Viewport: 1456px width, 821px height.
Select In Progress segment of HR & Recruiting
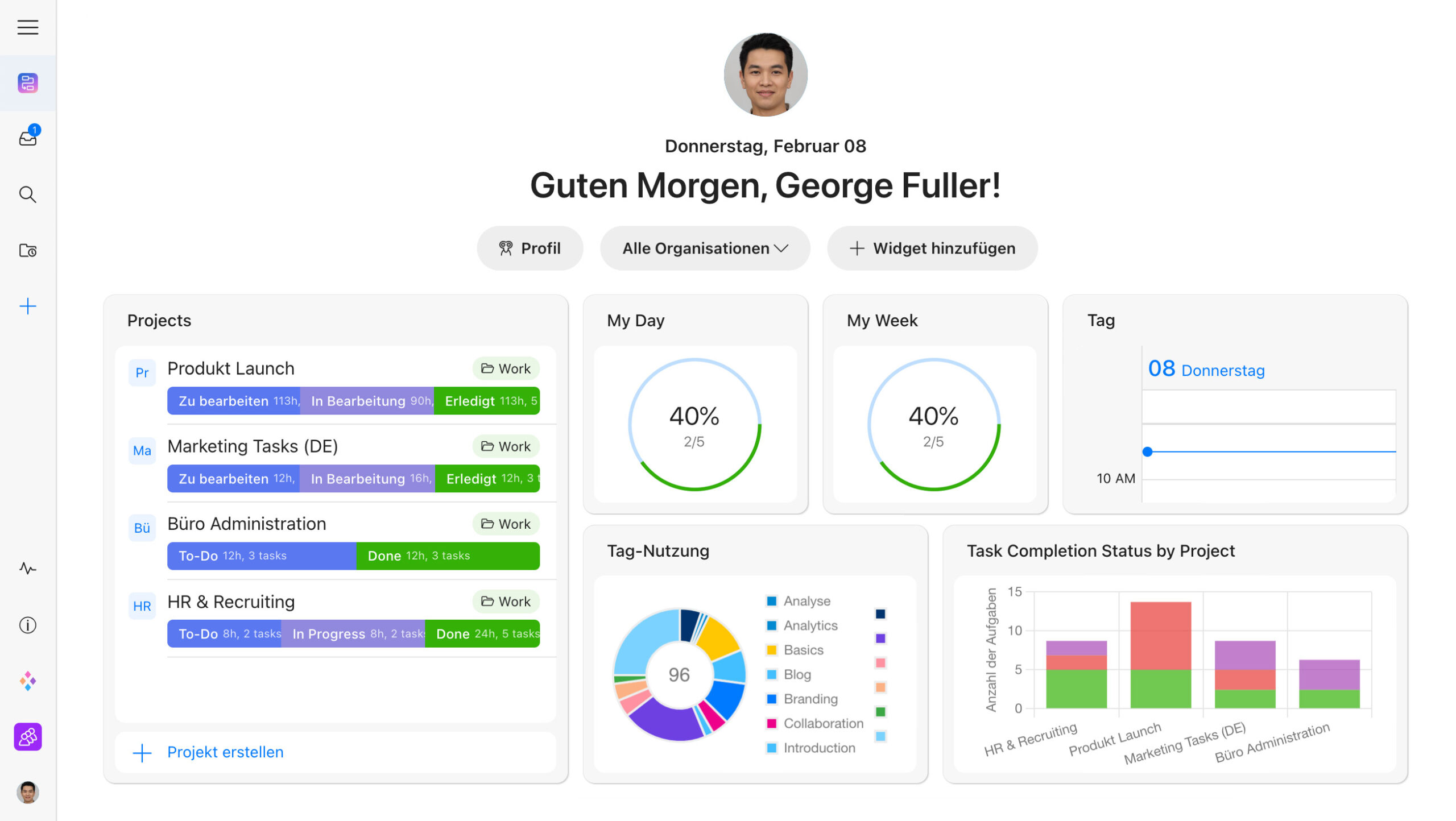[353, 634]
